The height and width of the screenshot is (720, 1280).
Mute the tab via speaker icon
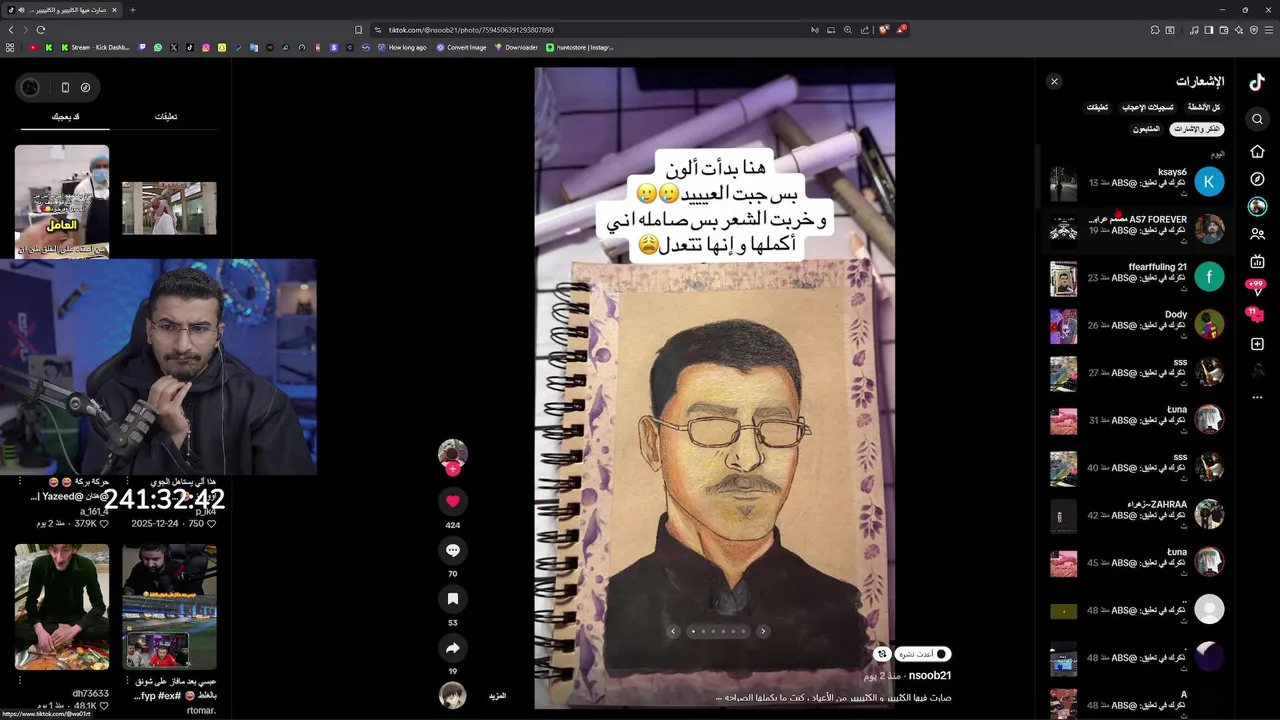pos(22,10)
